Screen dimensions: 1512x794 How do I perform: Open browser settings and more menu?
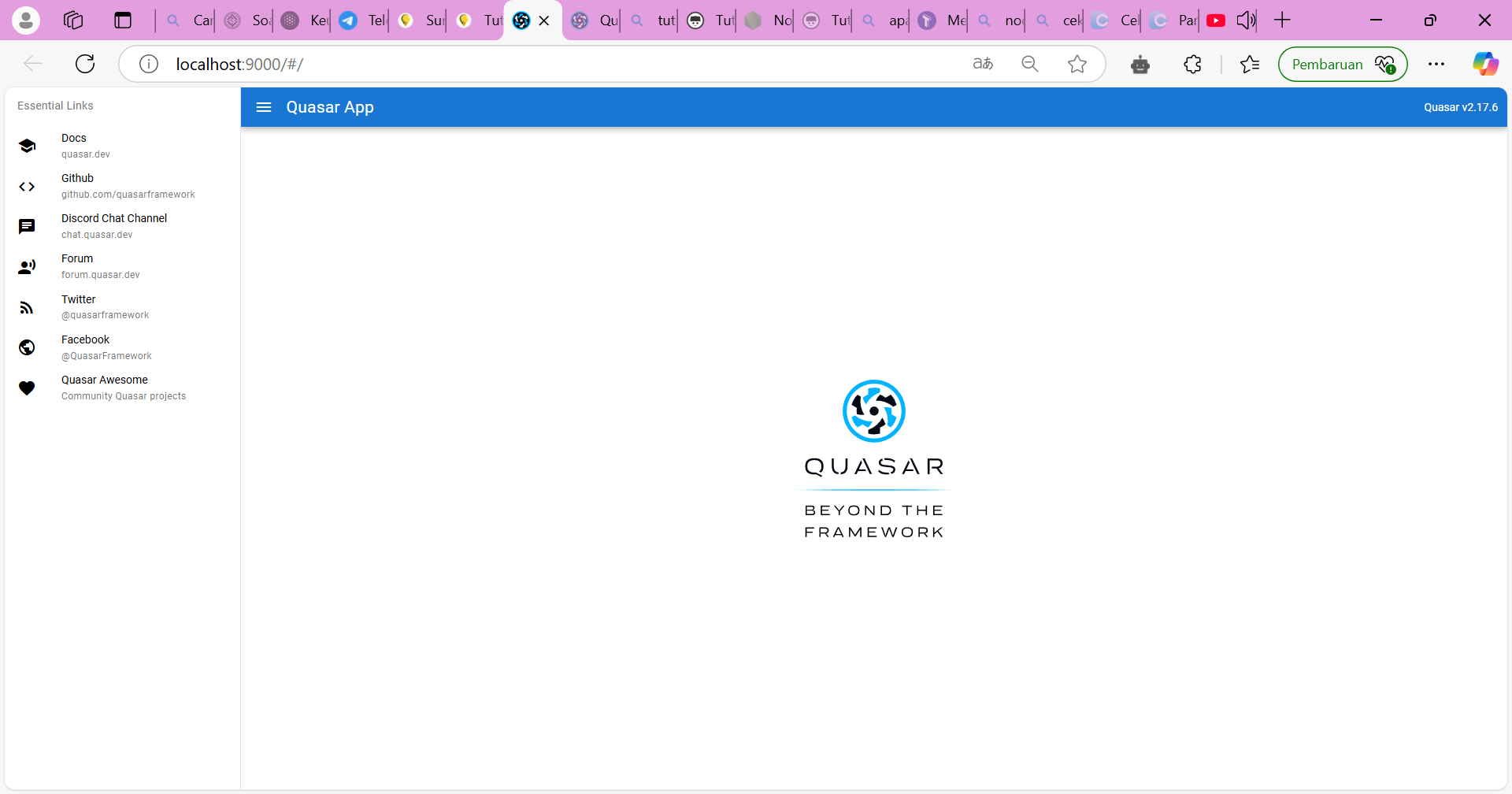click(1436, 64)
